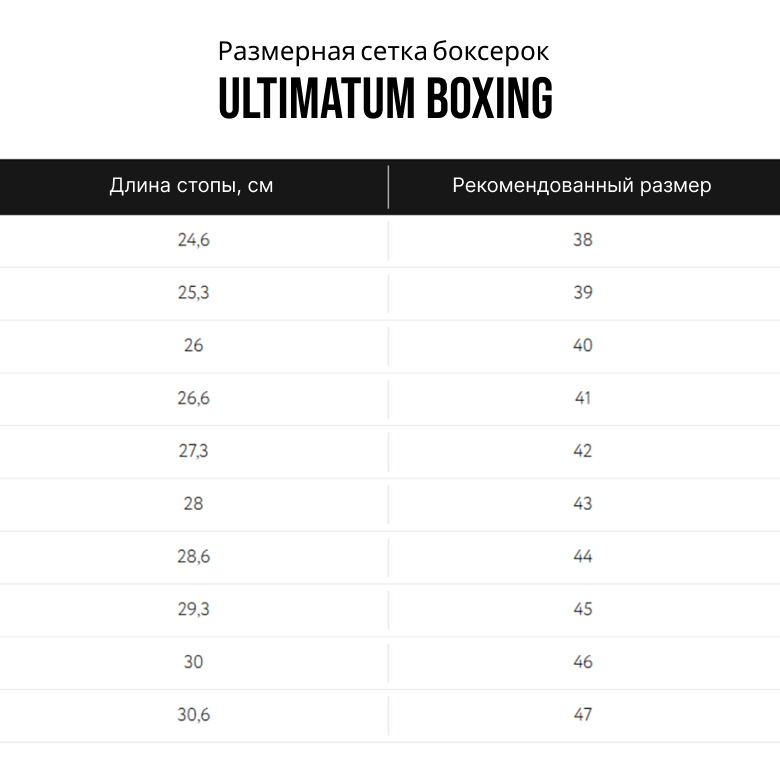Click recommended size 45
This screenshot has width=780, height=780.
[x=583, y=609]
